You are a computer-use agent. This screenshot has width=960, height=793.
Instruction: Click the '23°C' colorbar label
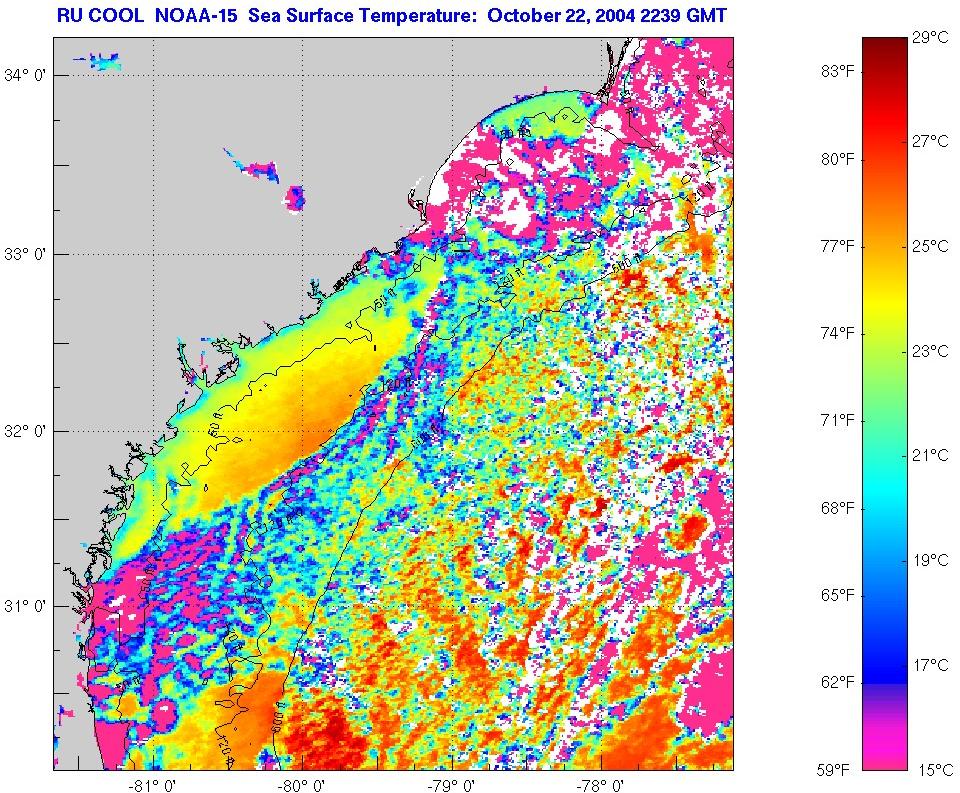(x=931, y=351)
